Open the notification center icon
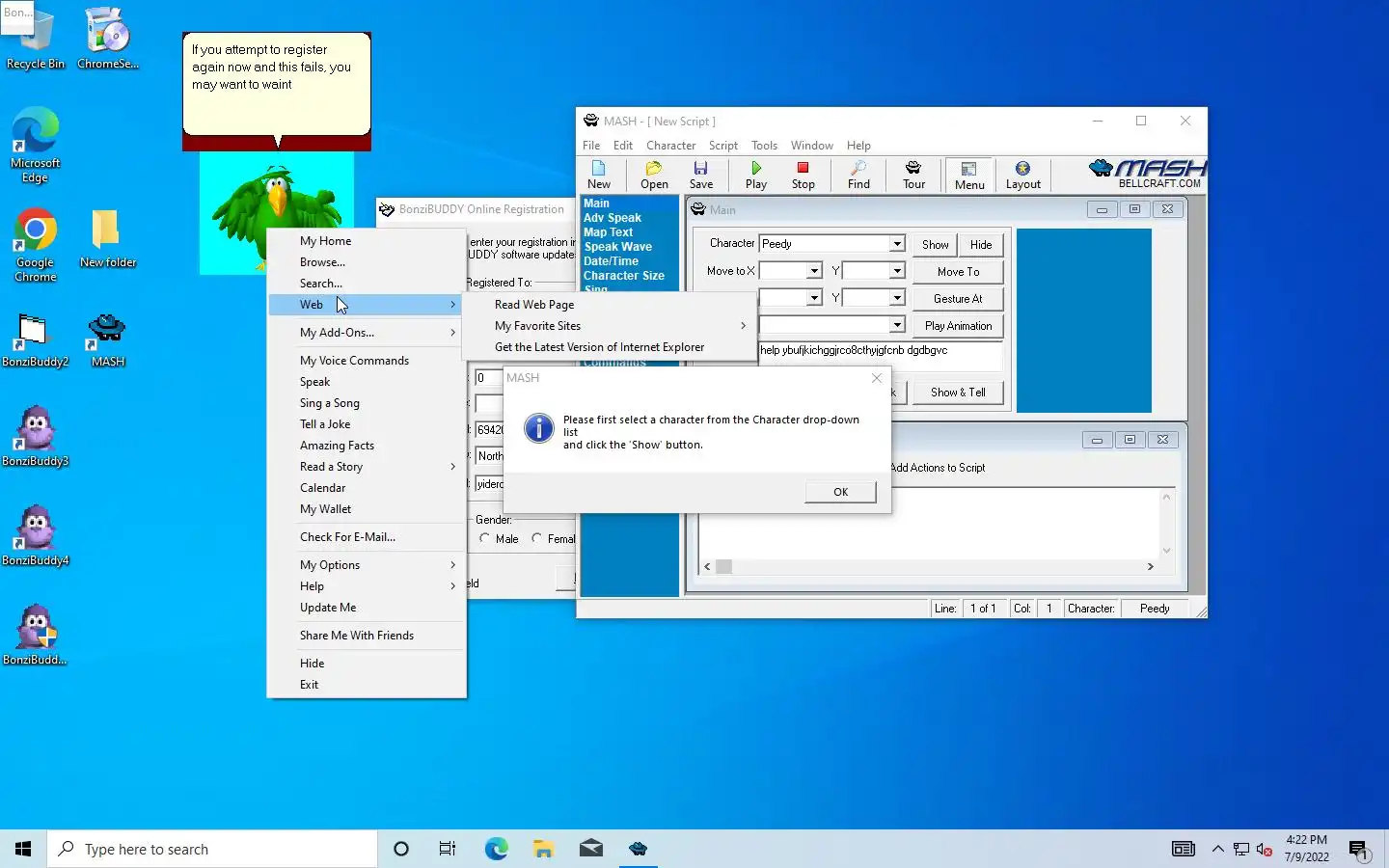Screen dimensions: 1389x868 (1359, 850)
